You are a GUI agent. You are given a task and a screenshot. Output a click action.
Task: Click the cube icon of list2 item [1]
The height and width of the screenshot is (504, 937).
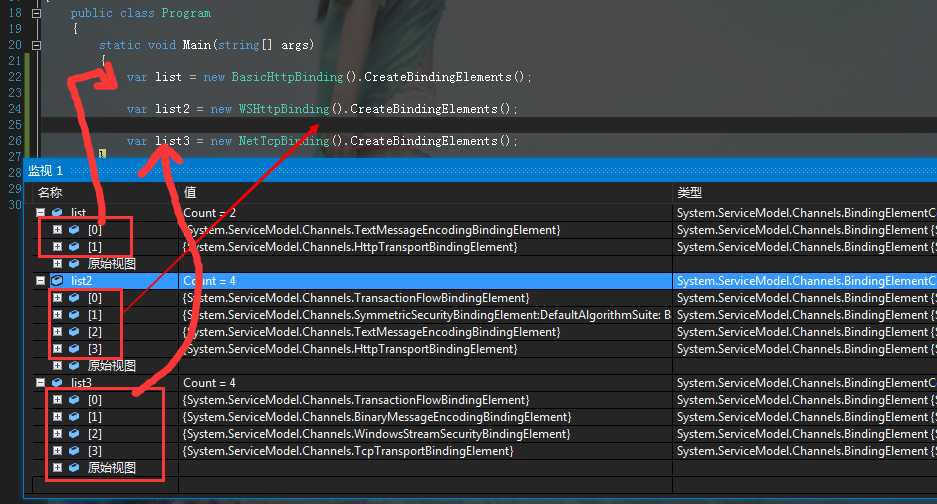click(74, 314)
